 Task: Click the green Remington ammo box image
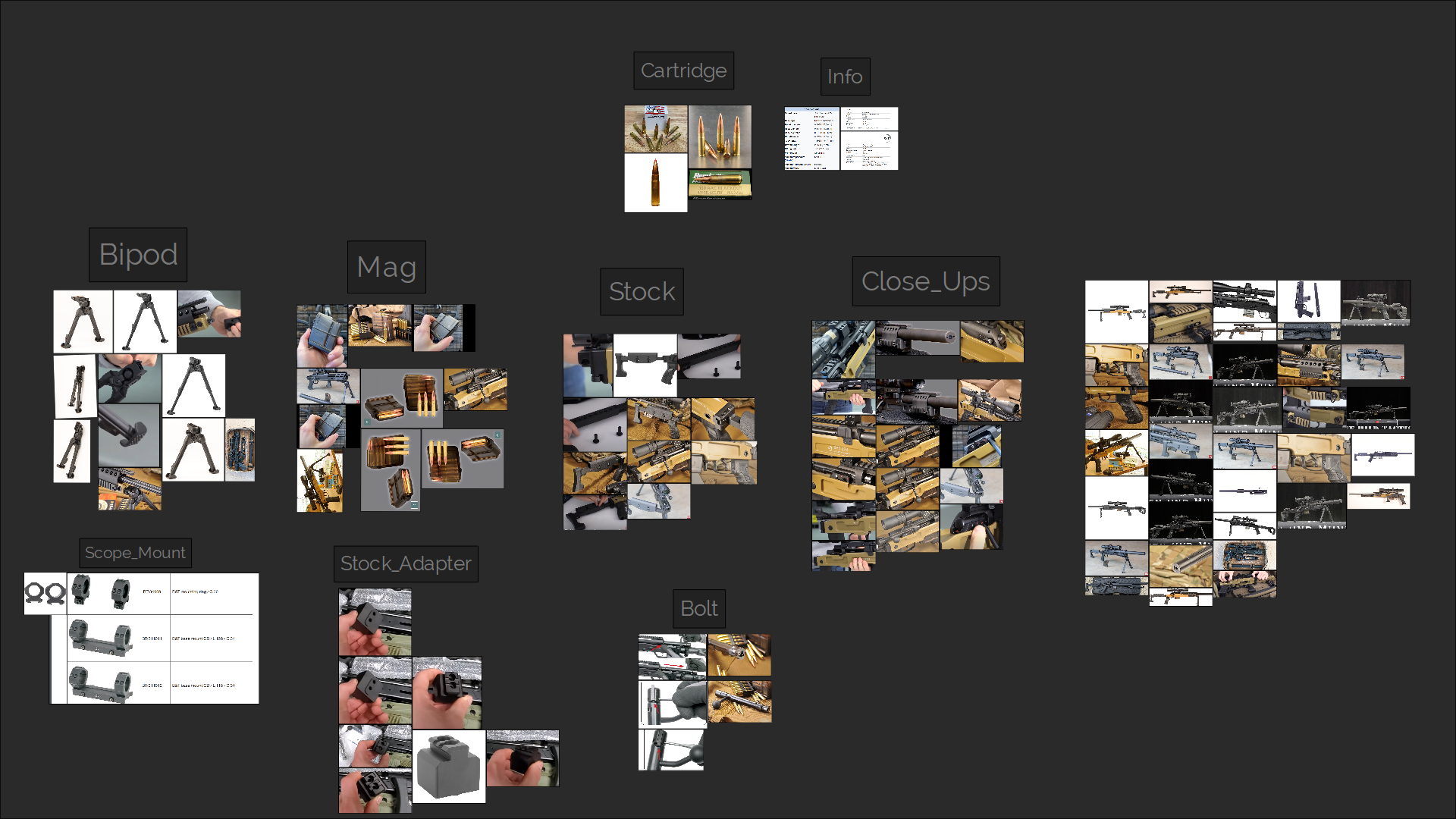(x=720, y=184)
